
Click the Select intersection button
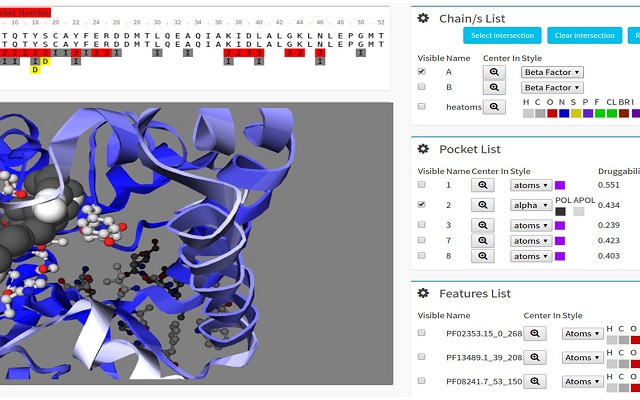coord(502,35)
